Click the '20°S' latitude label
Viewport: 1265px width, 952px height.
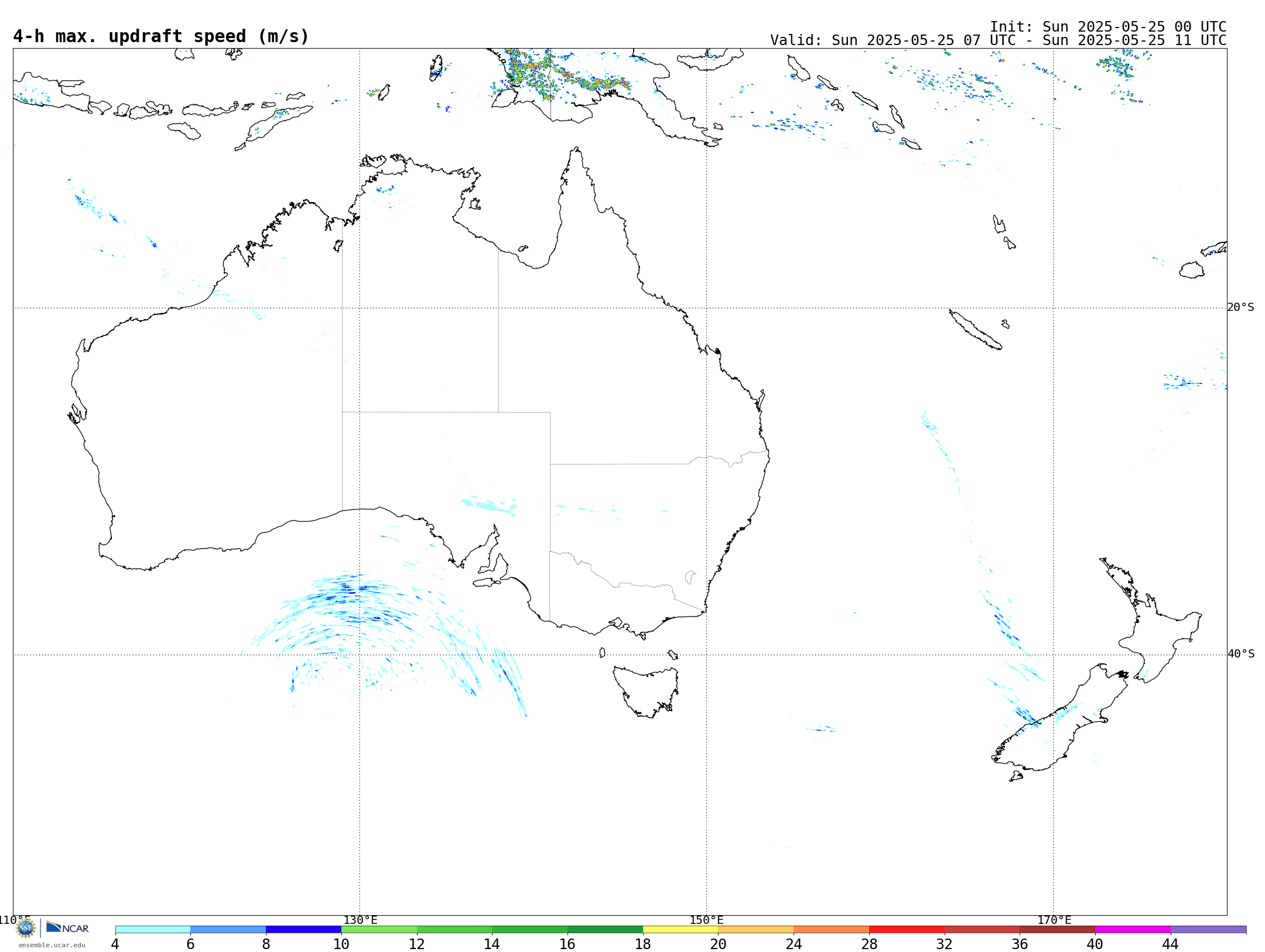pyautogui.click(x=1240, y=307)
